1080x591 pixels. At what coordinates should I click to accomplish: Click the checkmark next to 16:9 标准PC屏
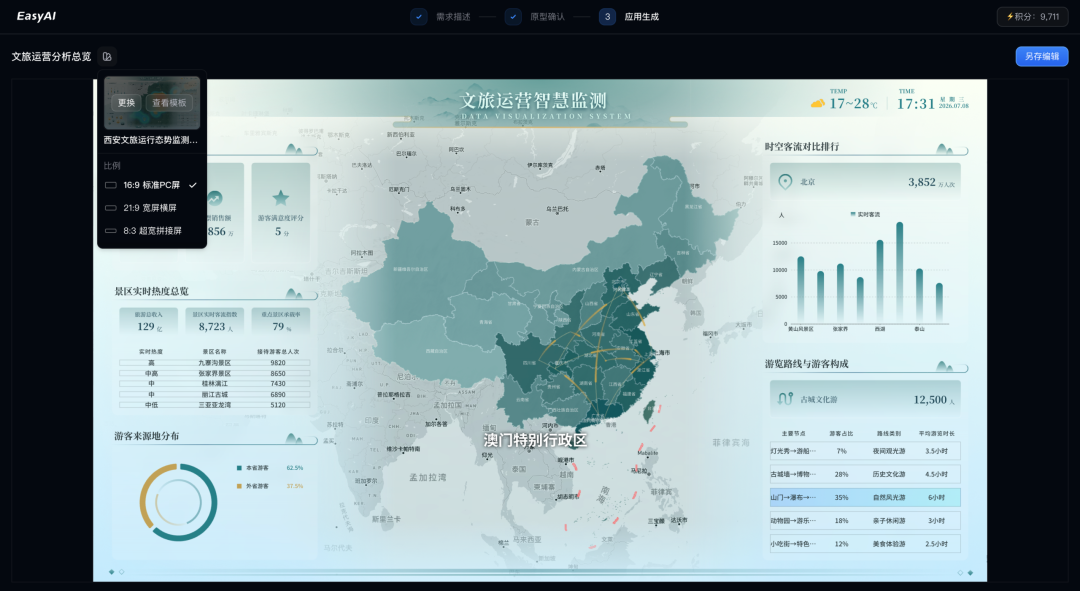(x=193, y=185)
